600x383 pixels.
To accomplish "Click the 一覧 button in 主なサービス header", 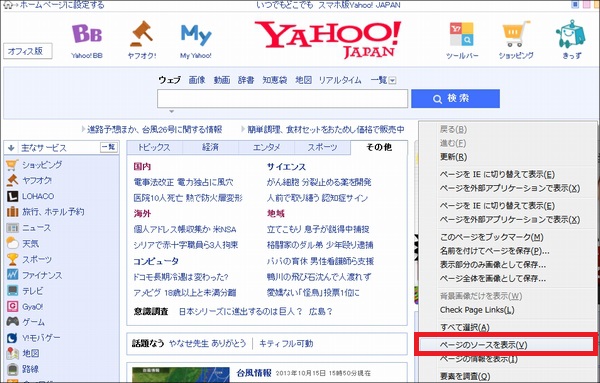I will 109,147.
